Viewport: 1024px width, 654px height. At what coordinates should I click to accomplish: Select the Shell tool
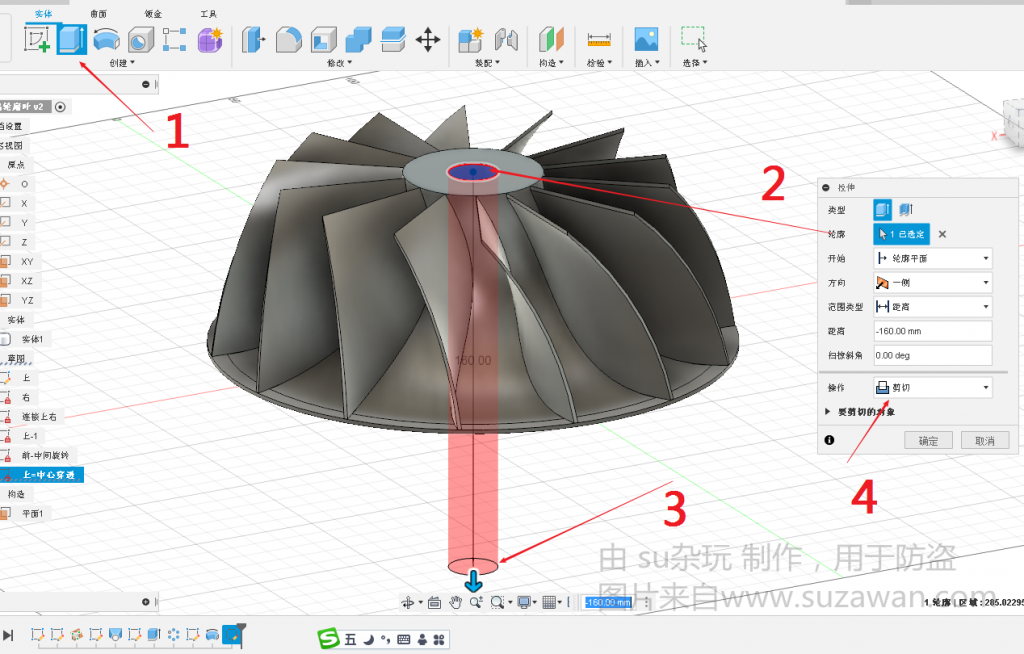click(x=323, y=40)
